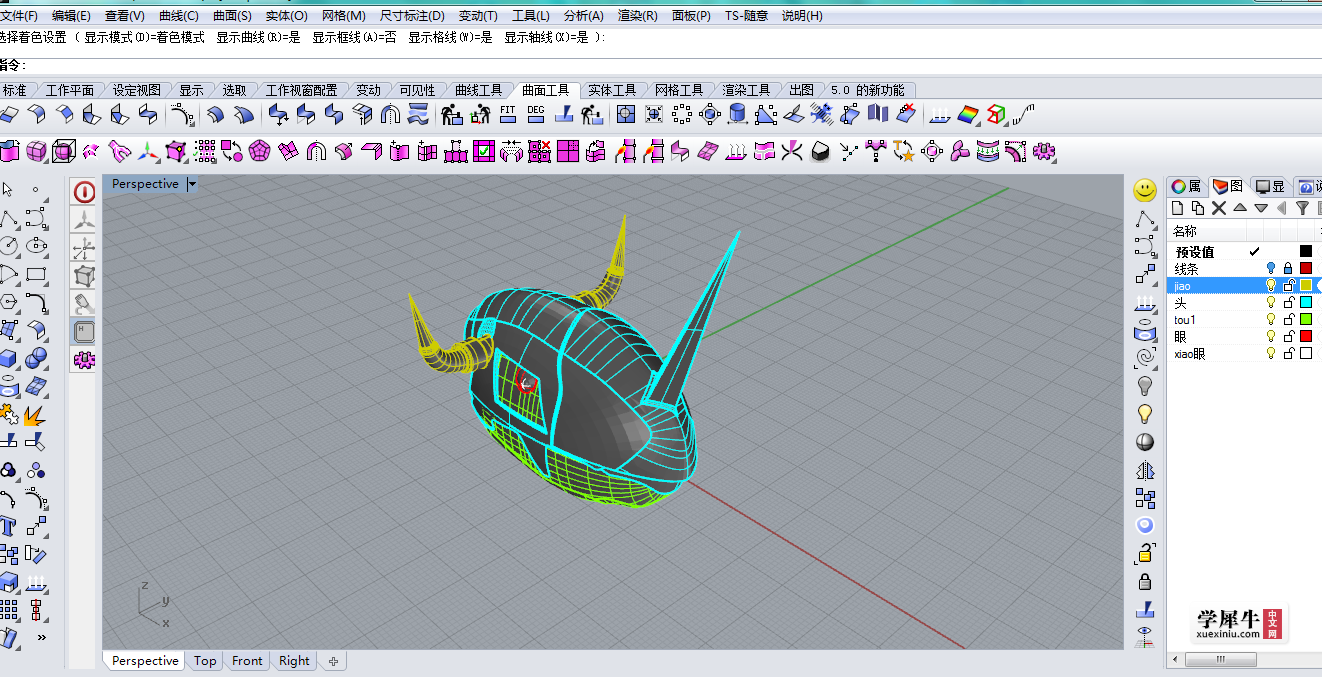Open 说明(H) help menu
Viewport: 1322px width, 677px height.
point(802,16)
